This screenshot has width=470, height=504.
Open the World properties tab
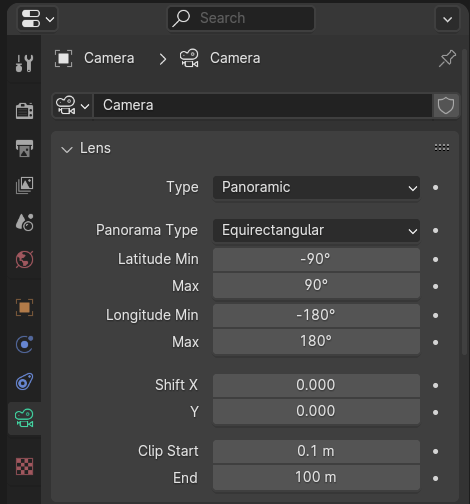point(24,259)
